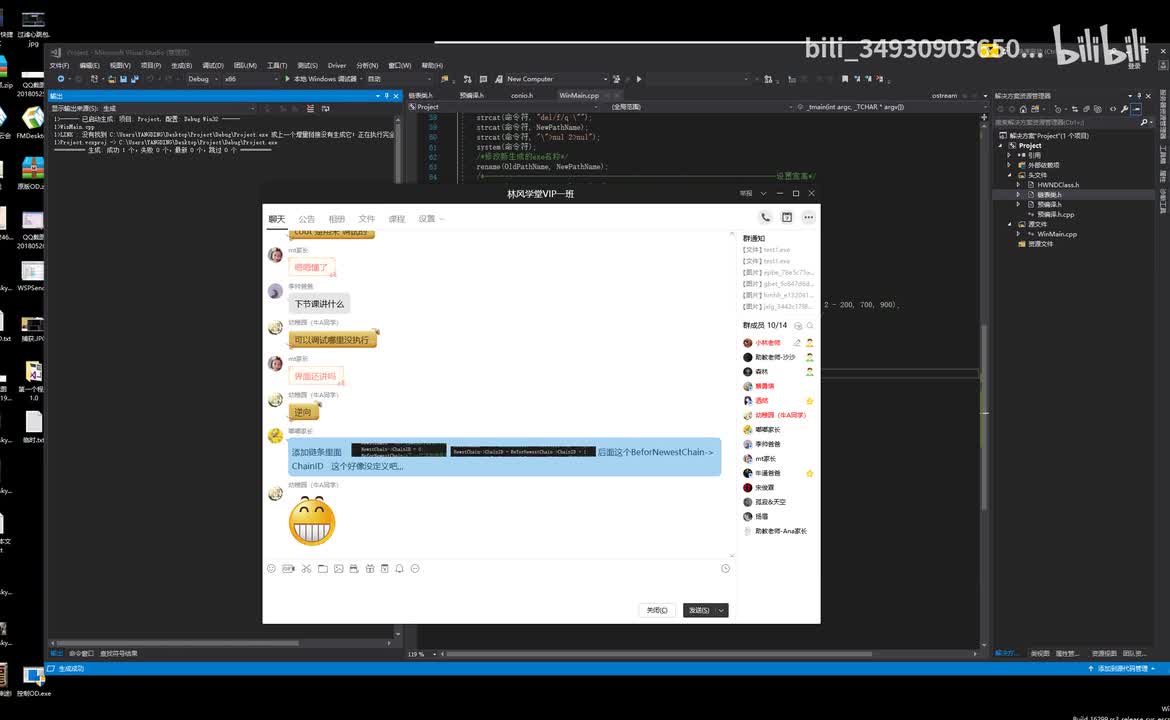1170x720 pixels.
Task: Click the message input area in chat
Action: pos(496,588)
